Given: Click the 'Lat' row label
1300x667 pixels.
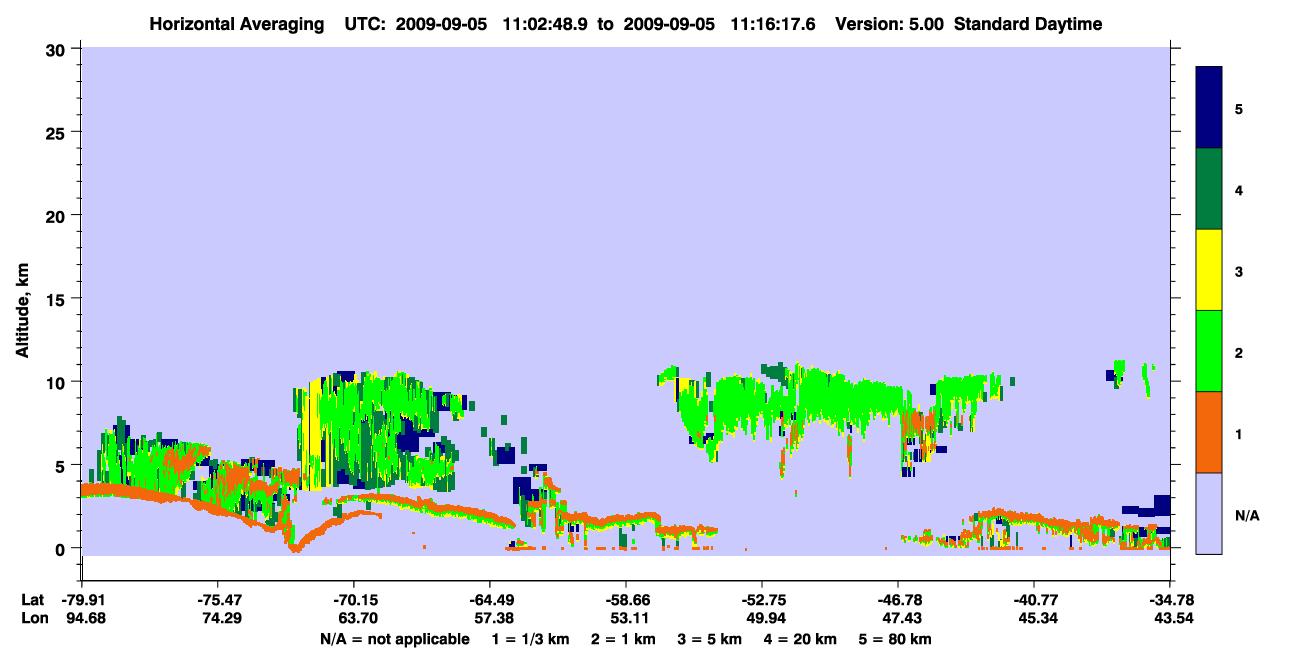Looking at the screenshot, I should pos(32,601).
